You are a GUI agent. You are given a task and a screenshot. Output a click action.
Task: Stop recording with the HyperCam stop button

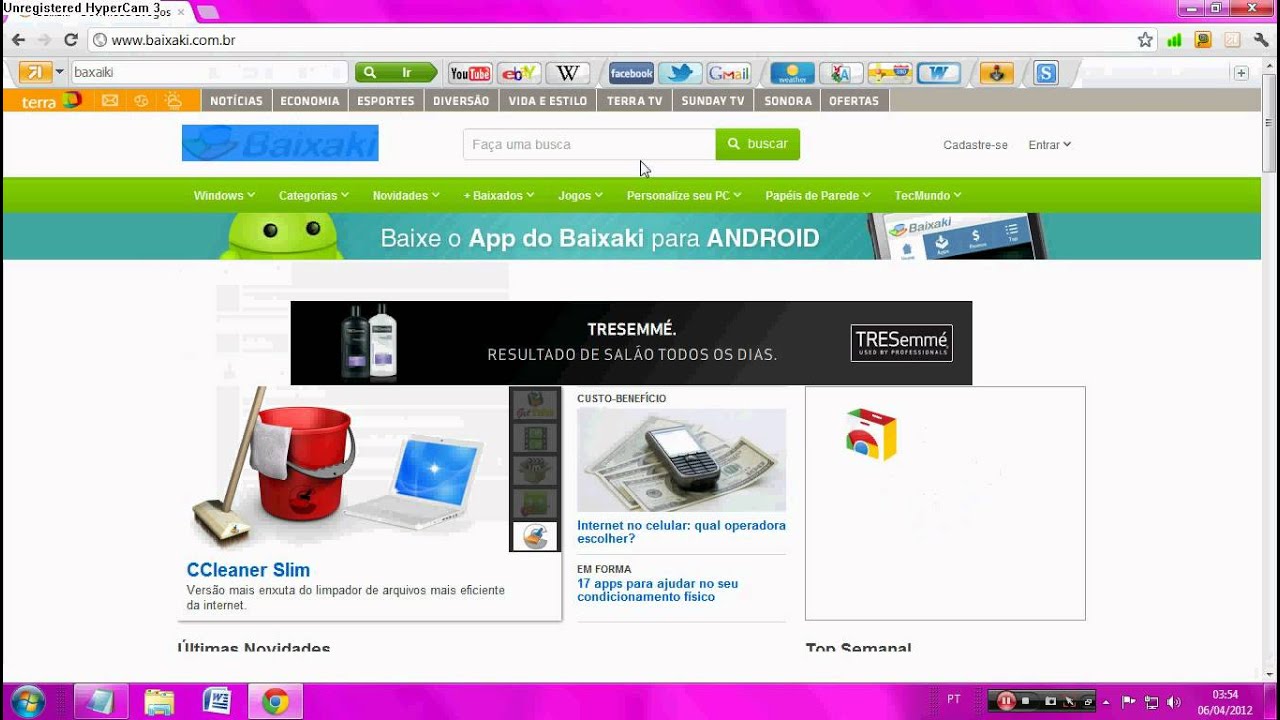[x=1026, y=702]
